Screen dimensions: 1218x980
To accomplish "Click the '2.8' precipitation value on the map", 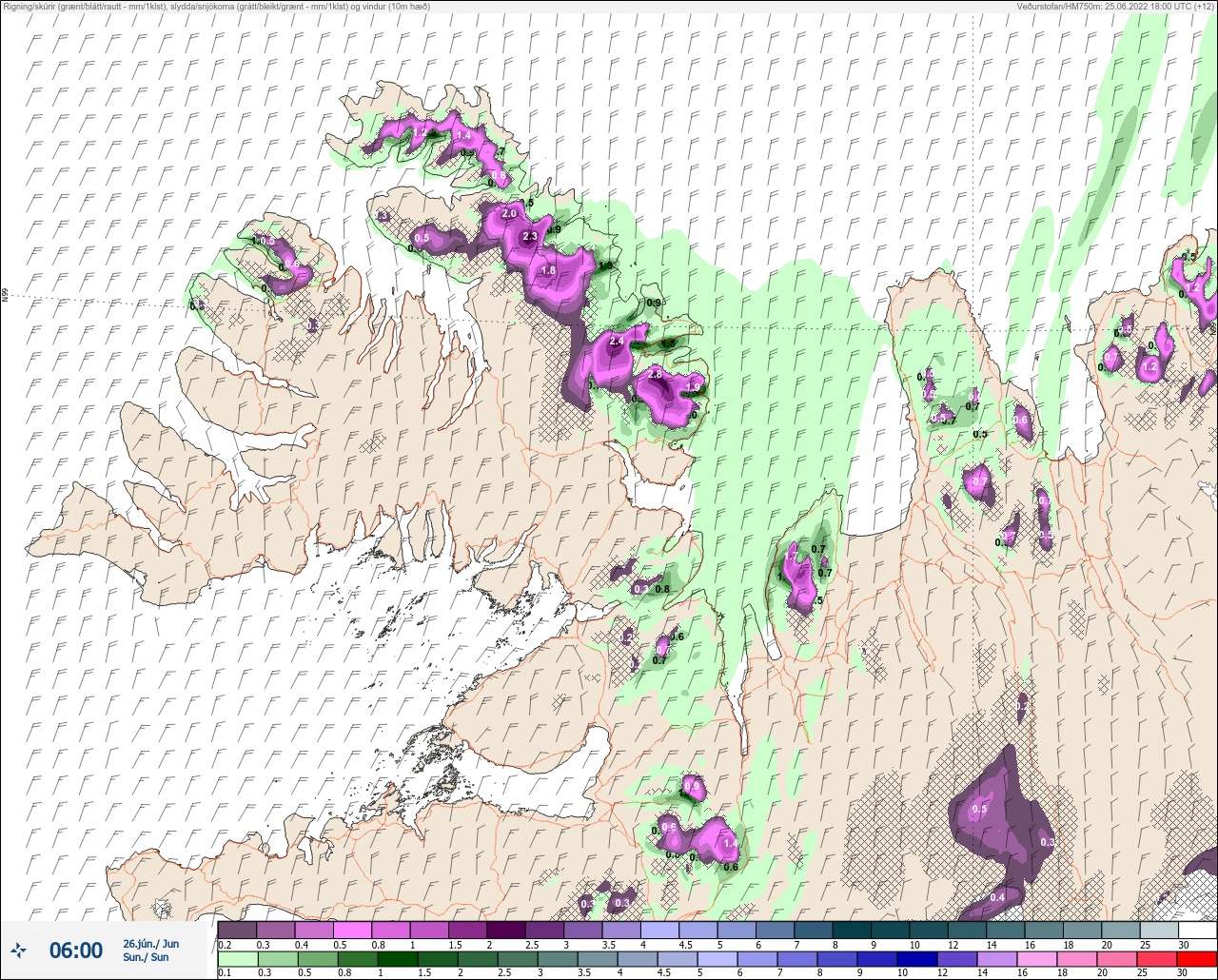I will click(655, 375).
